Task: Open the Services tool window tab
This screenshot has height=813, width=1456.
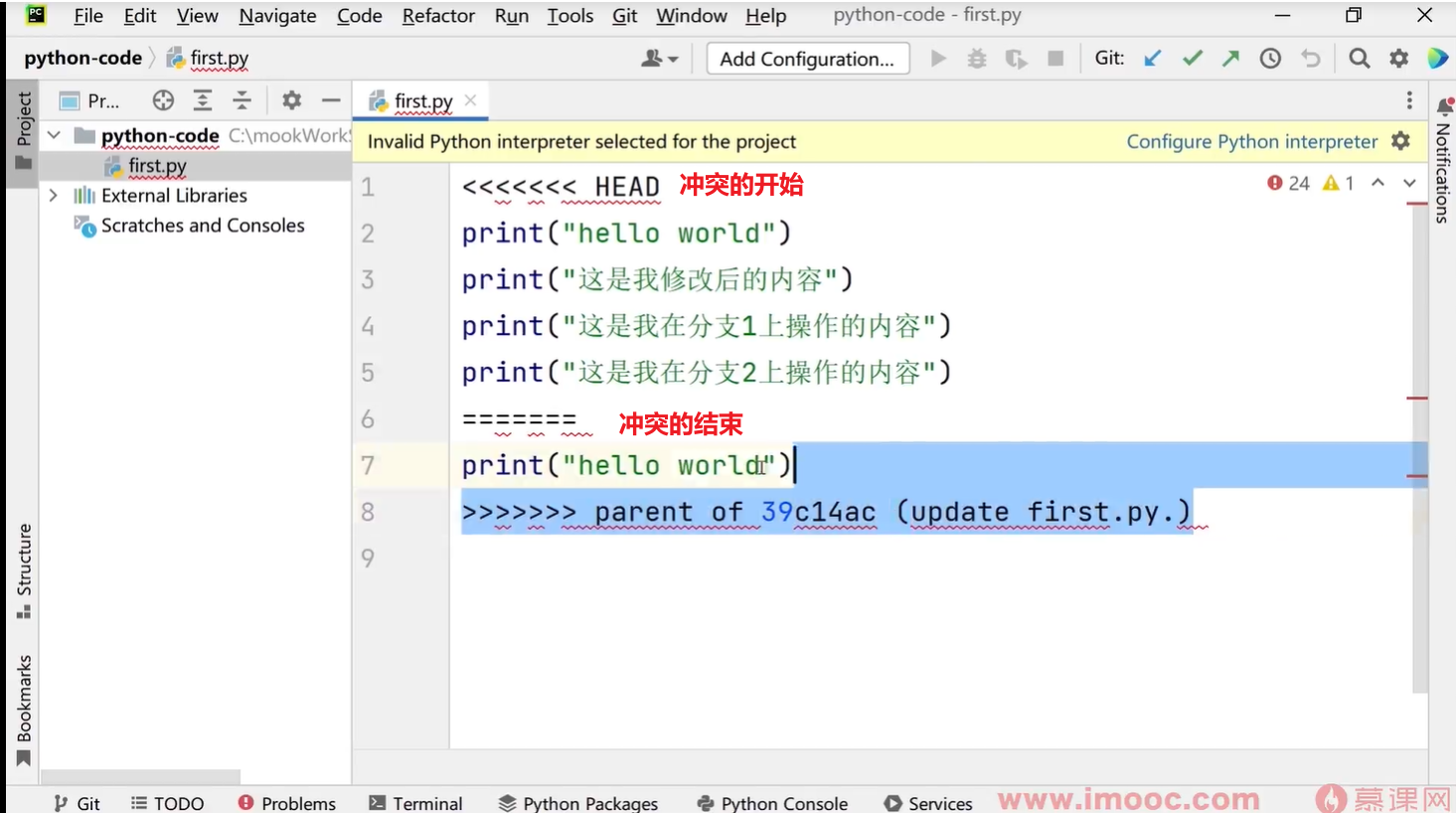Action: click(x=928, y=802)
